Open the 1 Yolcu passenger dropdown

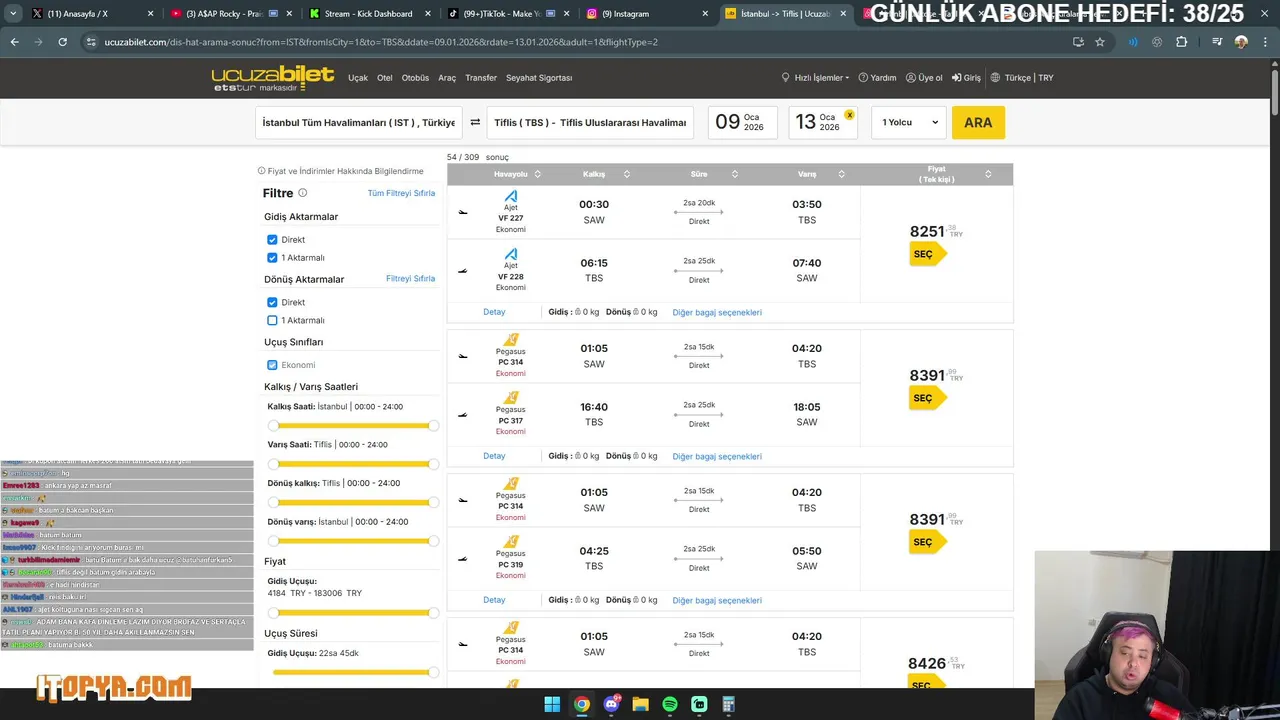click(x=908, y=122)
